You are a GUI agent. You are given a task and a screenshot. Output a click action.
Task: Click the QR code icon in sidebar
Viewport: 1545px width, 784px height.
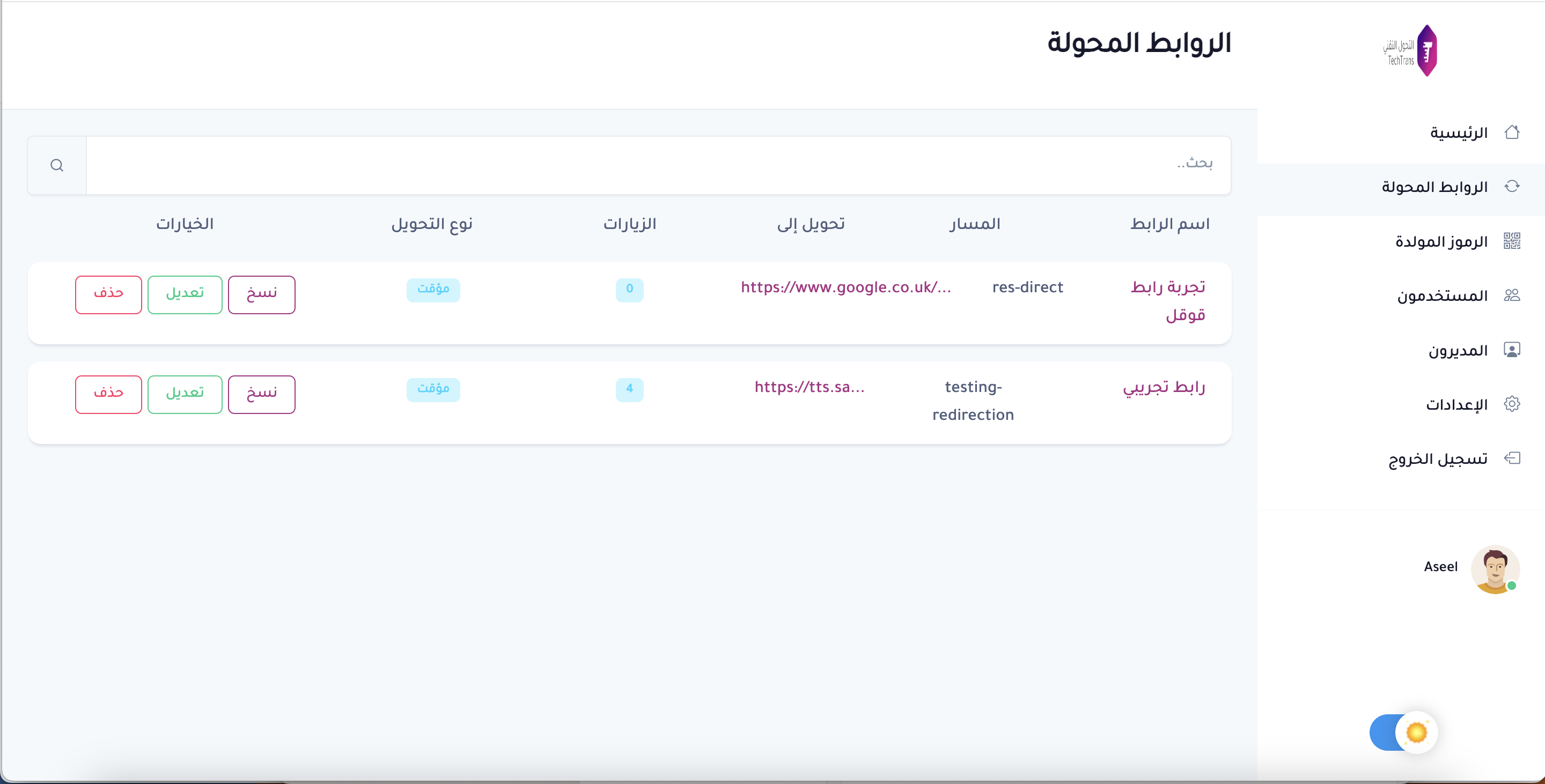[x=1511, y=241]
